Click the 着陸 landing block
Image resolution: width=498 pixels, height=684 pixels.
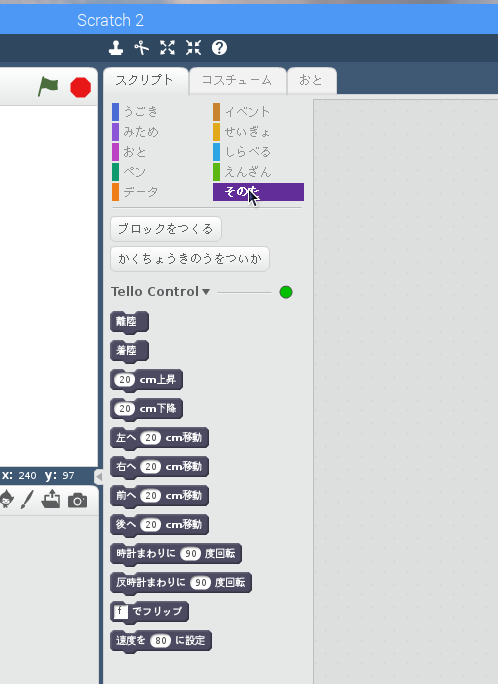click(129, 351)
